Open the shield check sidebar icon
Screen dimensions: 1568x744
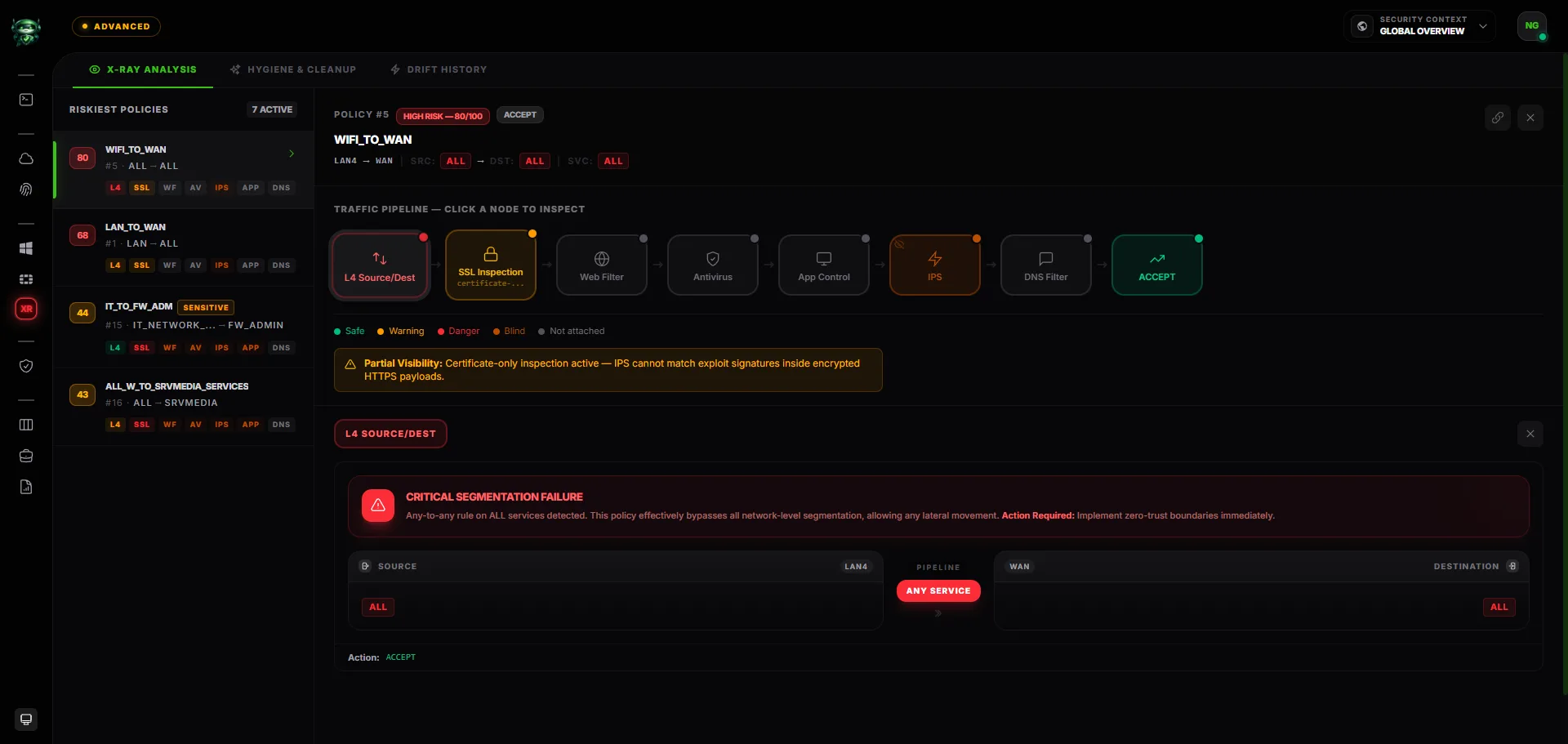(x=26, y=366)
